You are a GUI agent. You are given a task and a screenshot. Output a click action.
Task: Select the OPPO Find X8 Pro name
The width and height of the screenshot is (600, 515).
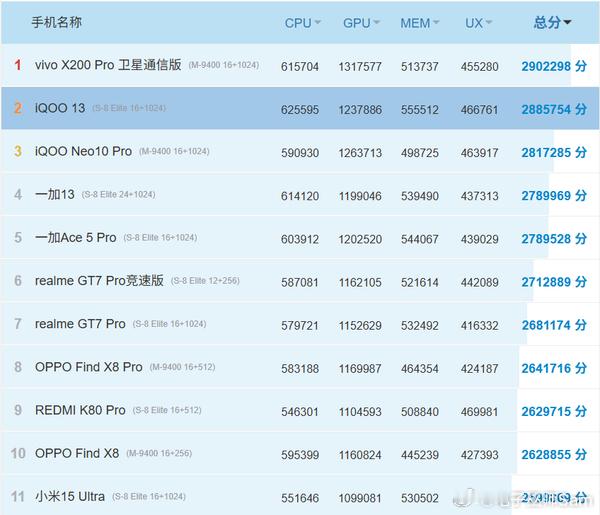(x=88, y=367)
